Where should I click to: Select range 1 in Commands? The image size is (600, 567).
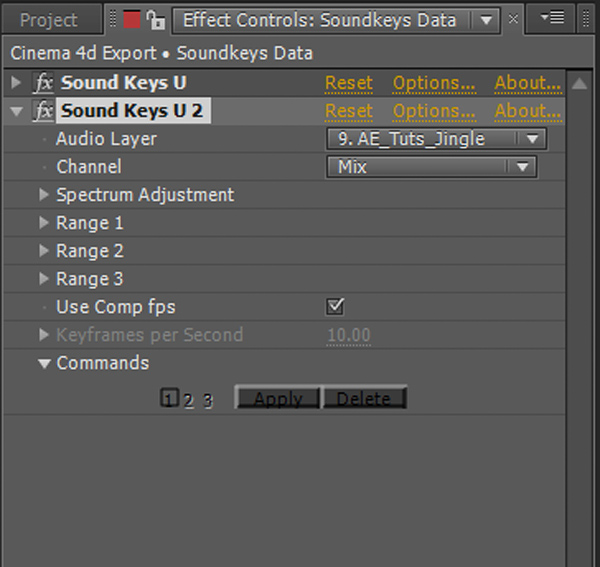tap(169, 398)
